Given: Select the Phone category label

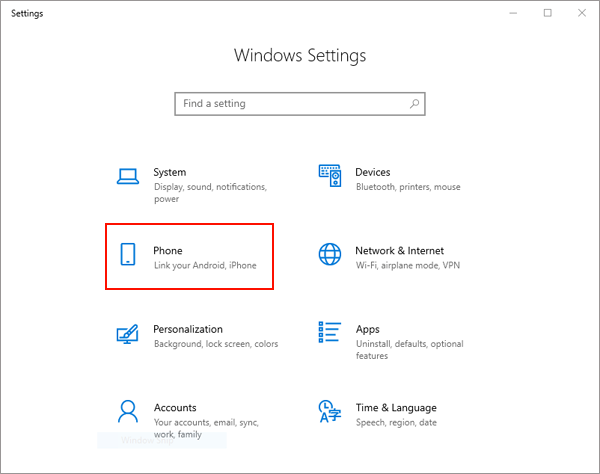Looking at the screenshot, I should (167, 250).
